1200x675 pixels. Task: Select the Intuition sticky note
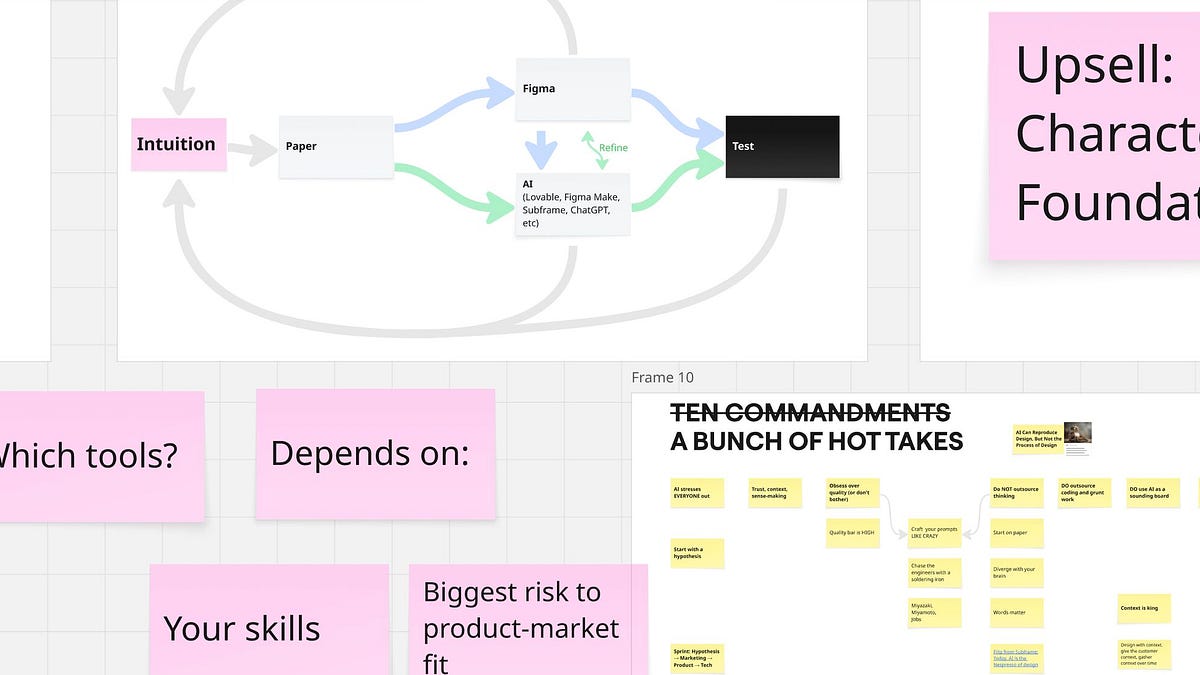(x=178, y=144)
